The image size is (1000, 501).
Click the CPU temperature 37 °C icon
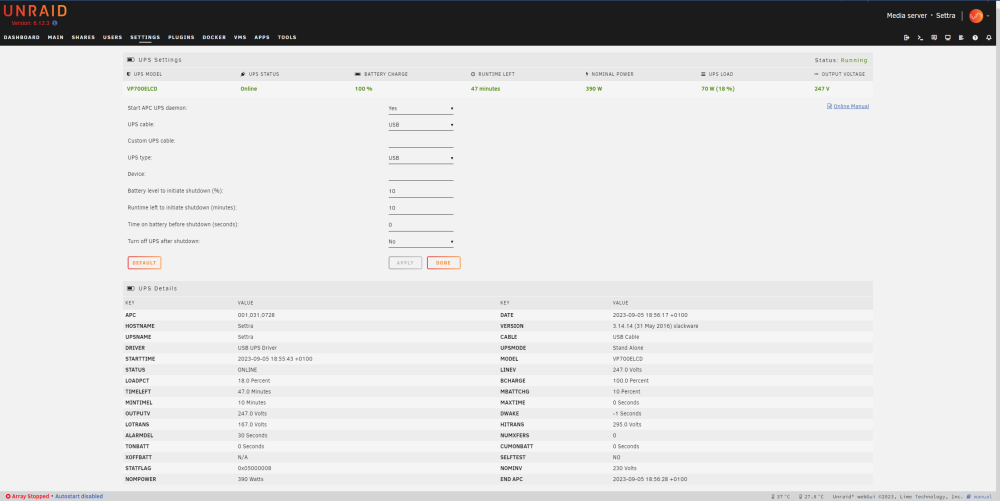click(x=773, y=496)
